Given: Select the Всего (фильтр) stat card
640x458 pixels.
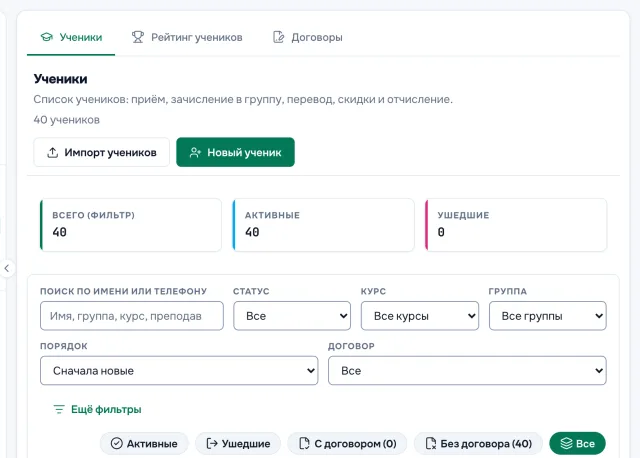Looking at the screenshot, I should (131, 225).
